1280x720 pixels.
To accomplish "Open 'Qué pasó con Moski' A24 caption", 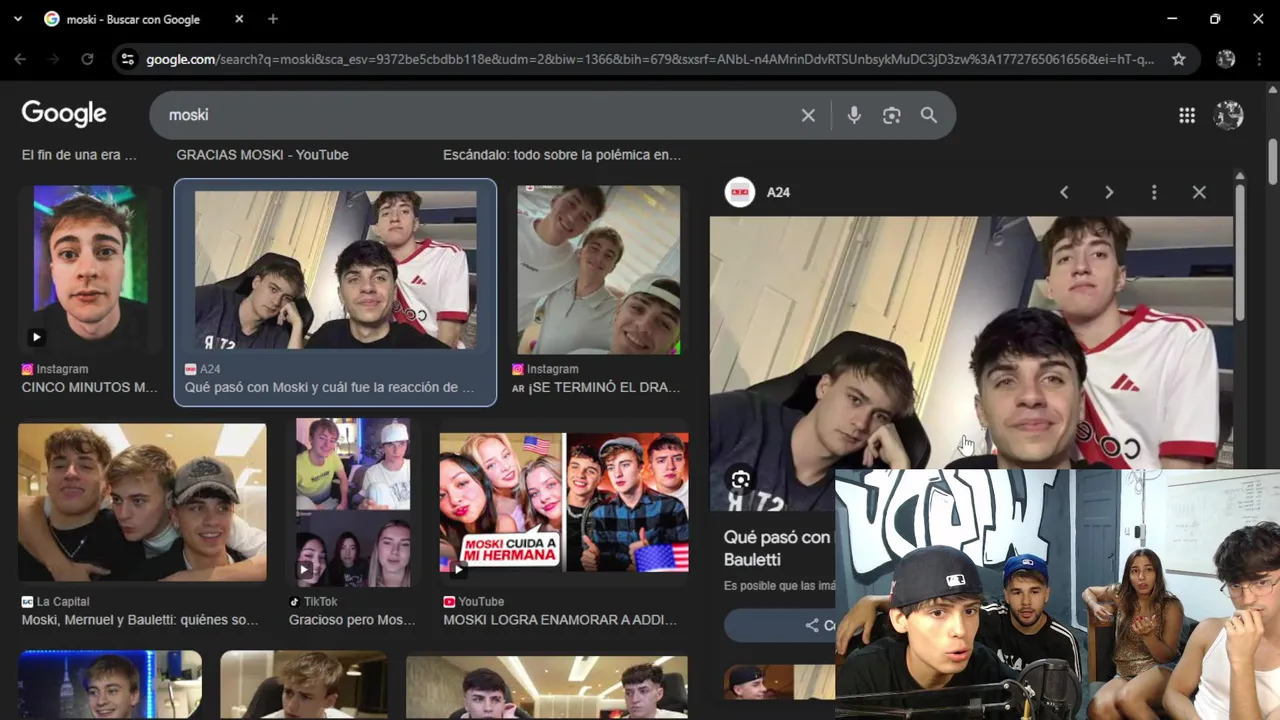I will (329, 387).
